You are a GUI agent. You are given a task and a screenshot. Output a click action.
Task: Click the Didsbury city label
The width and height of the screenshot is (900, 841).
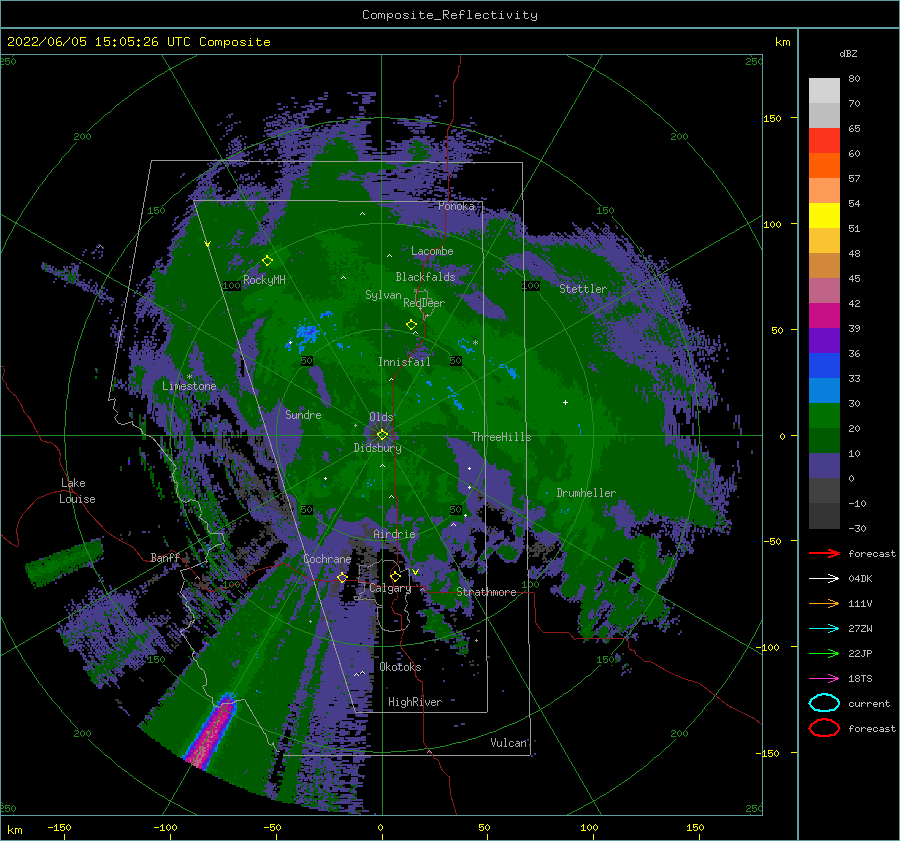click(x=378, y=448)
